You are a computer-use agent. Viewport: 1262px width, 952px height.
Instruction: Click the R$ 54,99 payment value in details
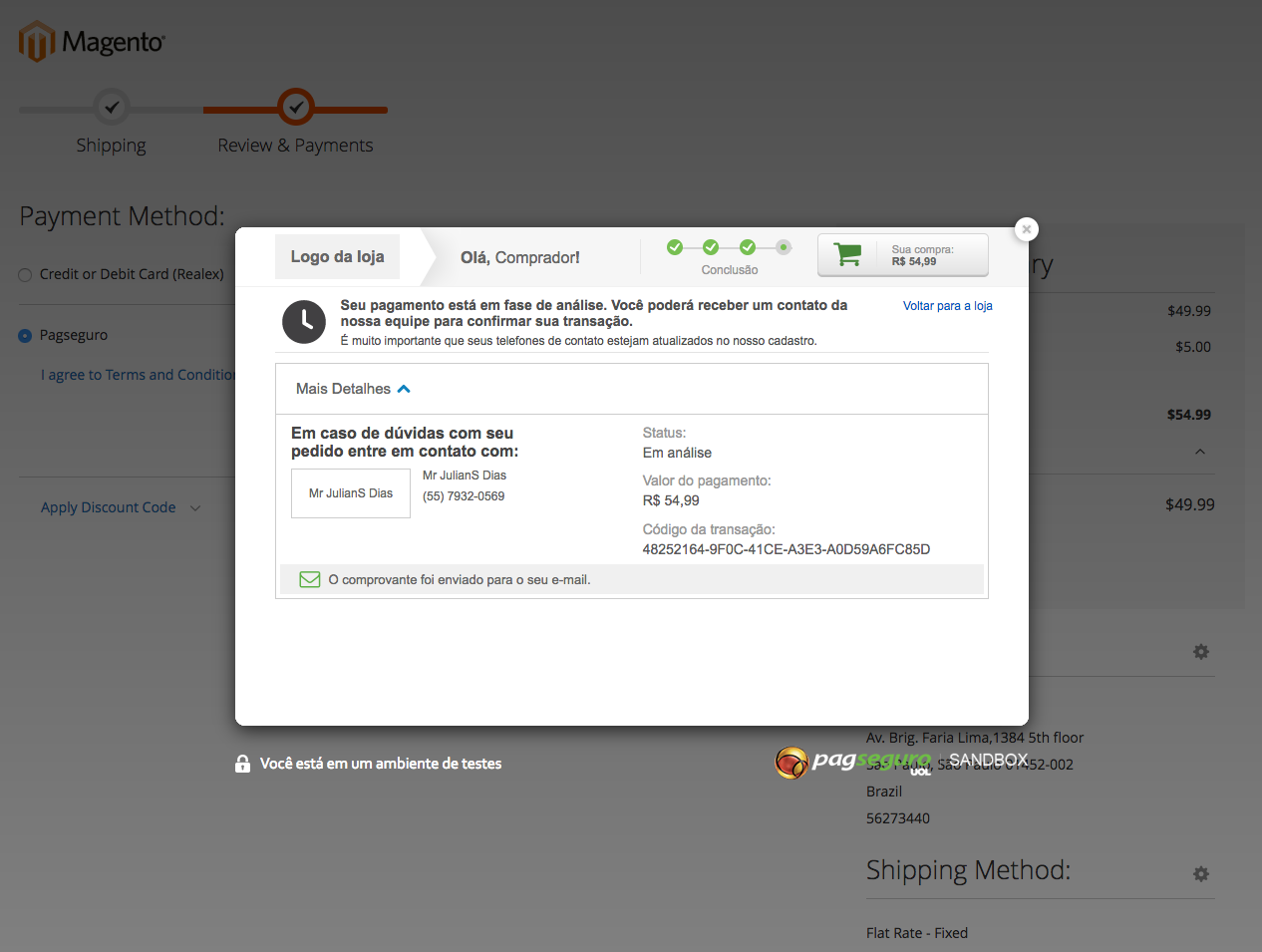[671, 500]
